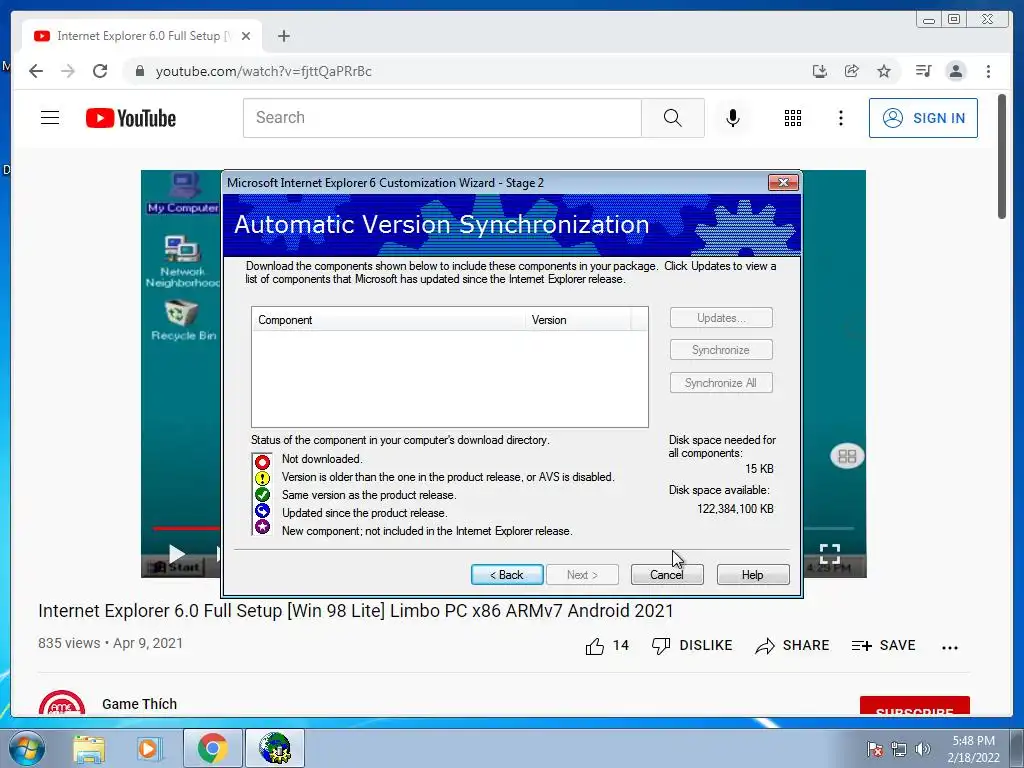Close the Internet Explorer 6.0 tab
1024x768 pixels.
[246, 36]
